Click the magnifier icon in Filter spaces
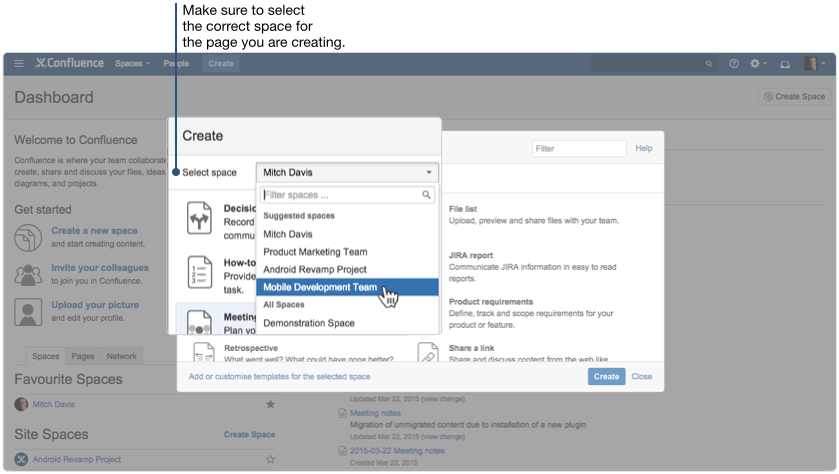 (x=426, y=195)
